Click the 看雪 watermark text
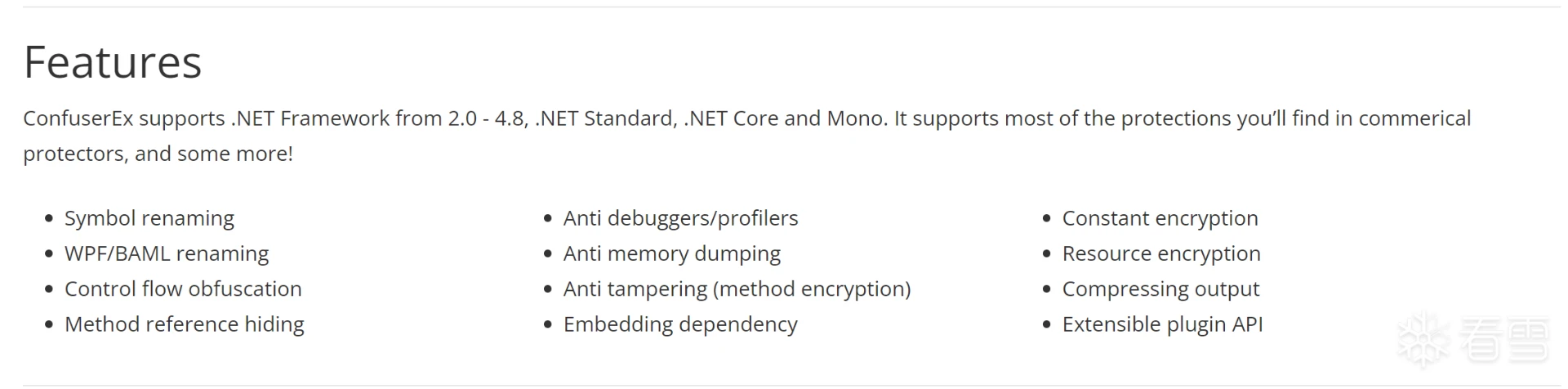The image size is (1568, 389). point(1503,338)
